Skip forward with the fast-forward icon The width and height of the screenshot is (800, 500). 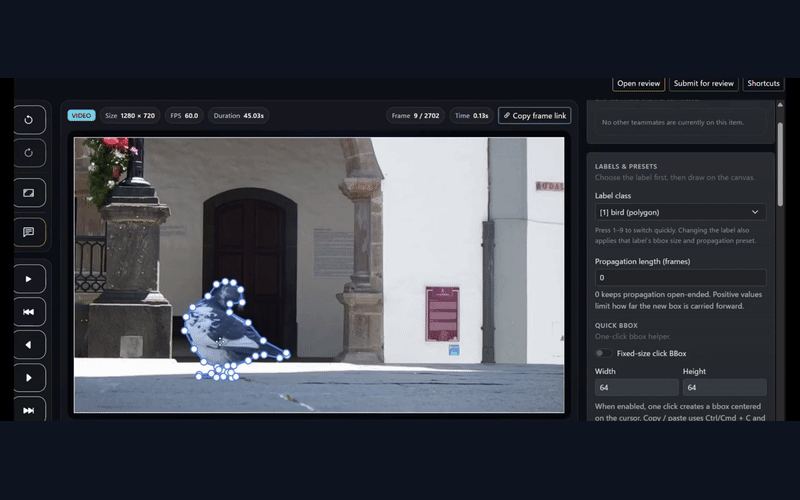29,410
